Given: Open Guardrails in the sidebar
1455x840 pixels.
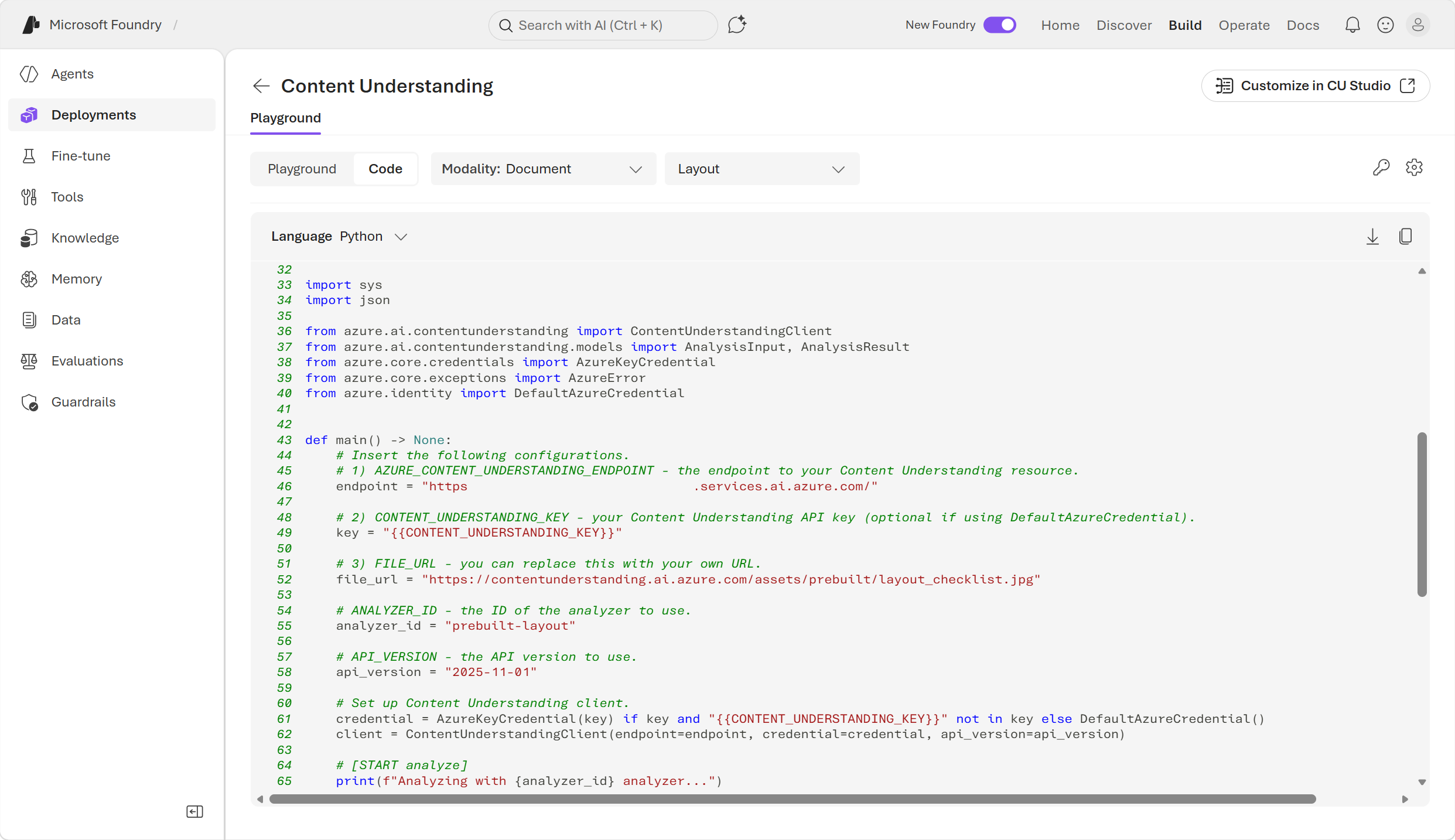Looking at the screenshot, I should coord(112,402).
